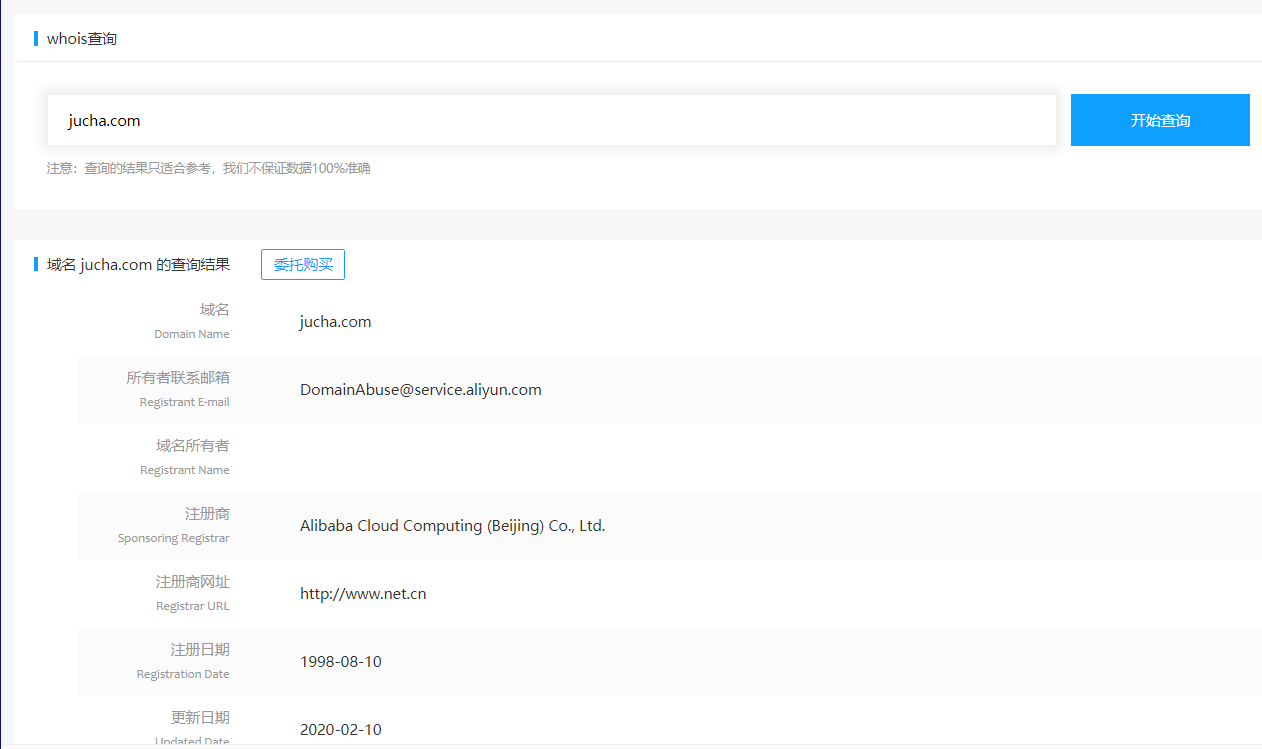Select the whois查询 section heading
Screen dimensions: 1262x749
point(82,39)
